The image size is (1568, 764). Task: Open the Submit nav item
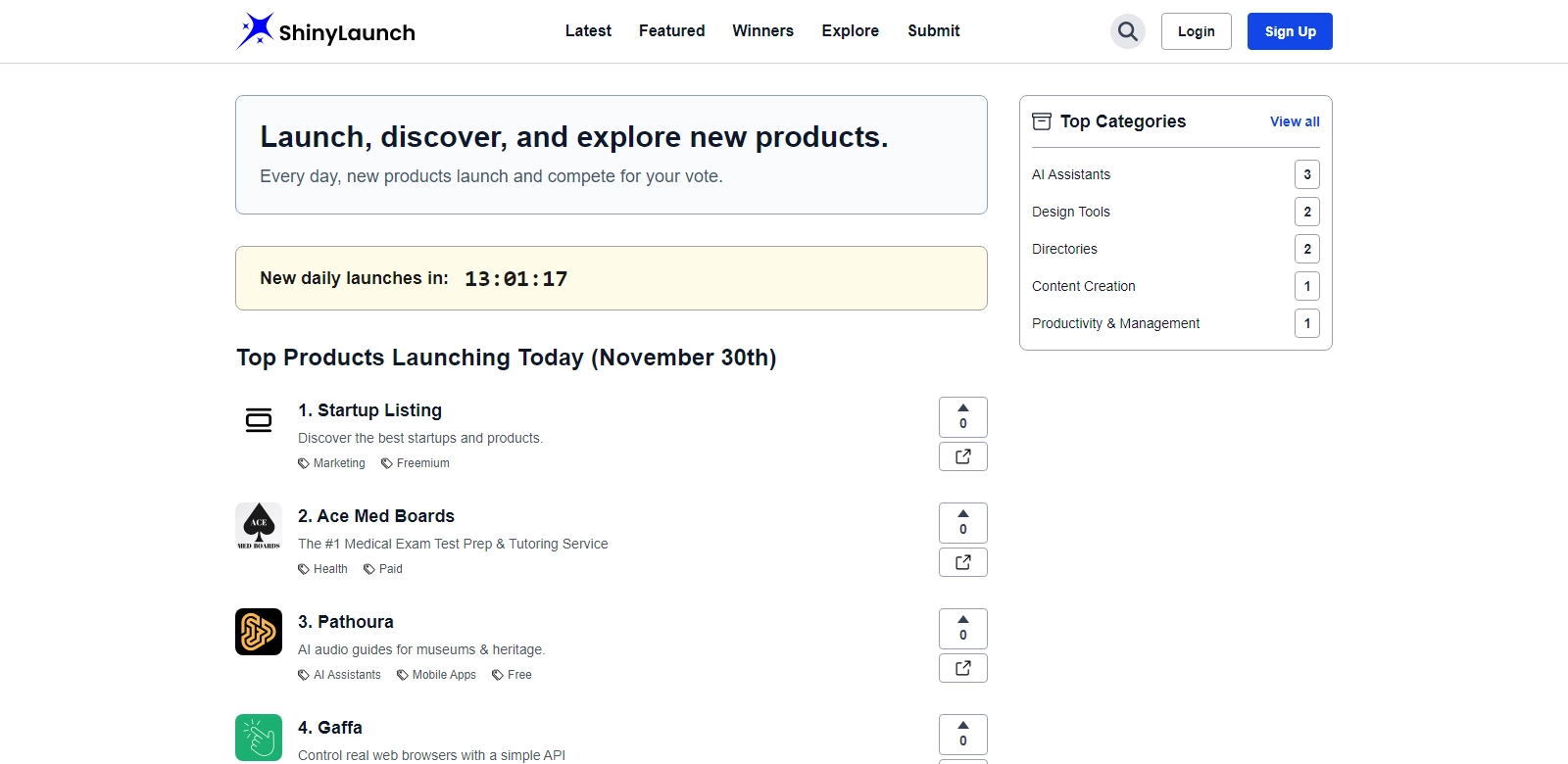pyautogui.click(x=933, y=31)
